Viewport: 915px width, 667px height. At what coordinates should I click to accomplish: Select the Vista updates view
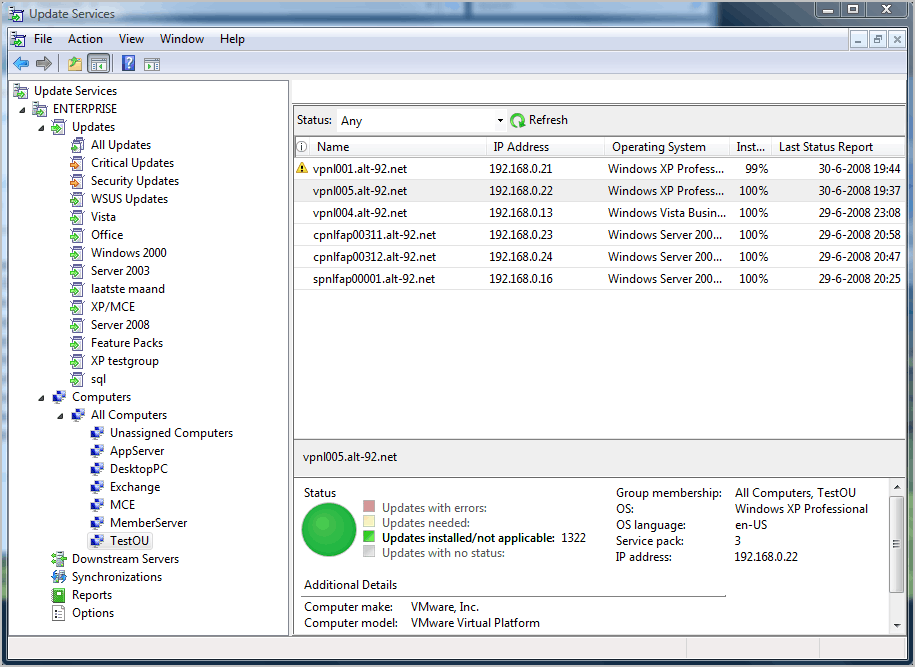pos(103,217)
